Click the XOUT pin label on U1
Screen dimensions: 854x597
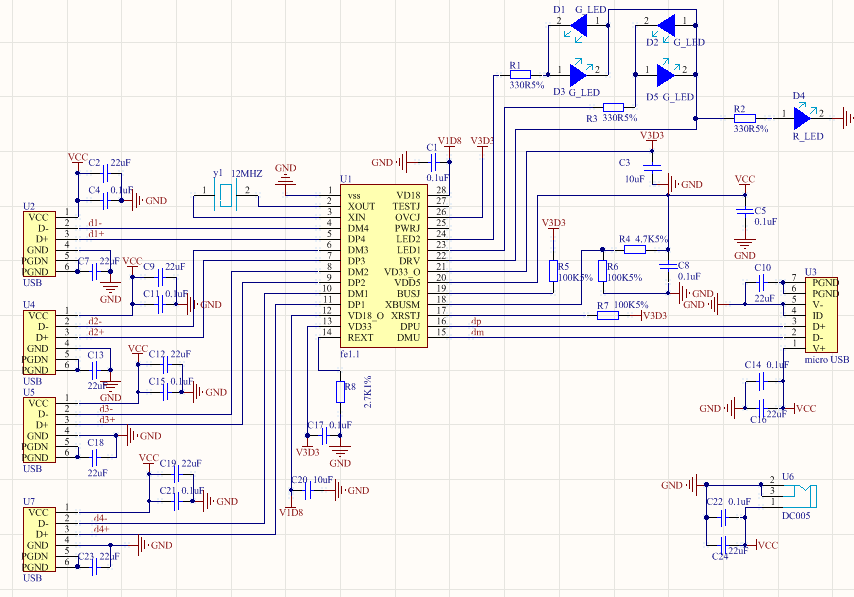click(x=362, y=206)
